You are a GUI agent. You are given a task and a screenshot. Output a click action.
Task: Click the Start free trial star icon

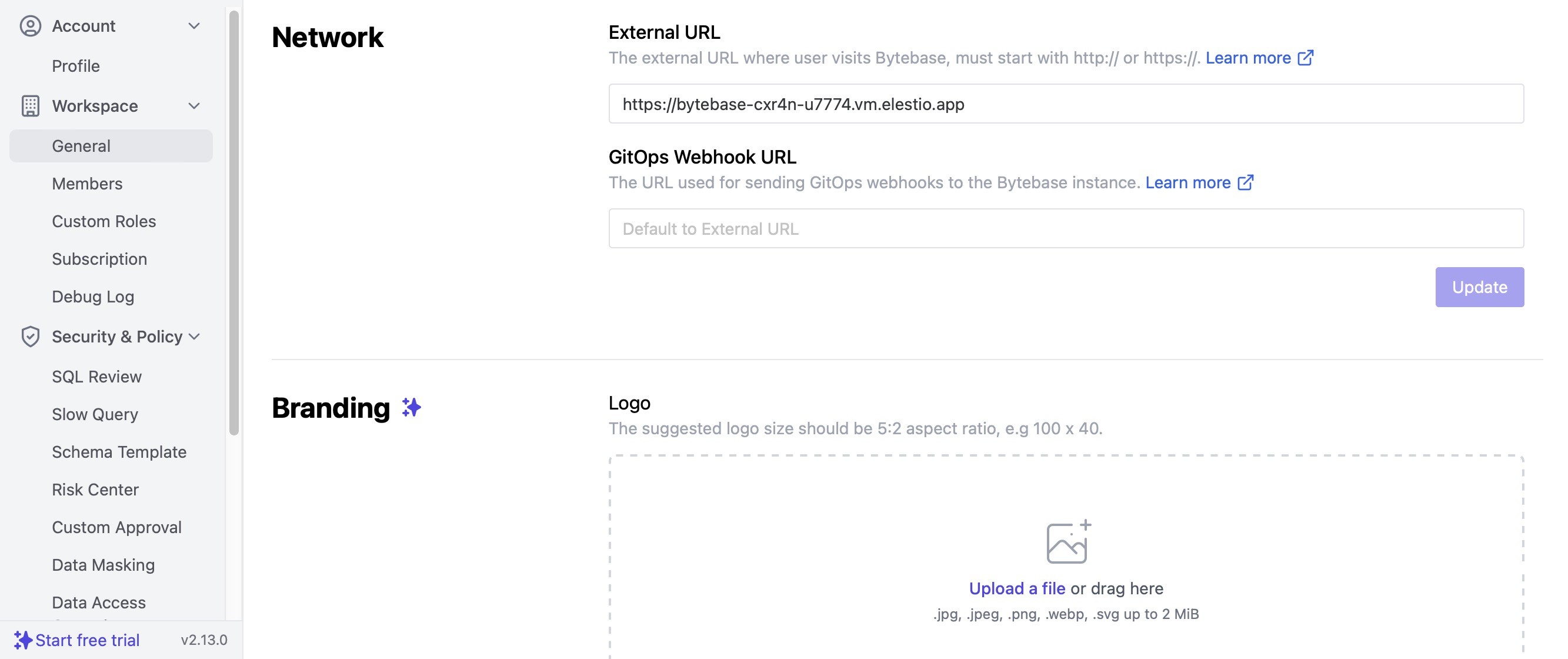click(22, 638)
